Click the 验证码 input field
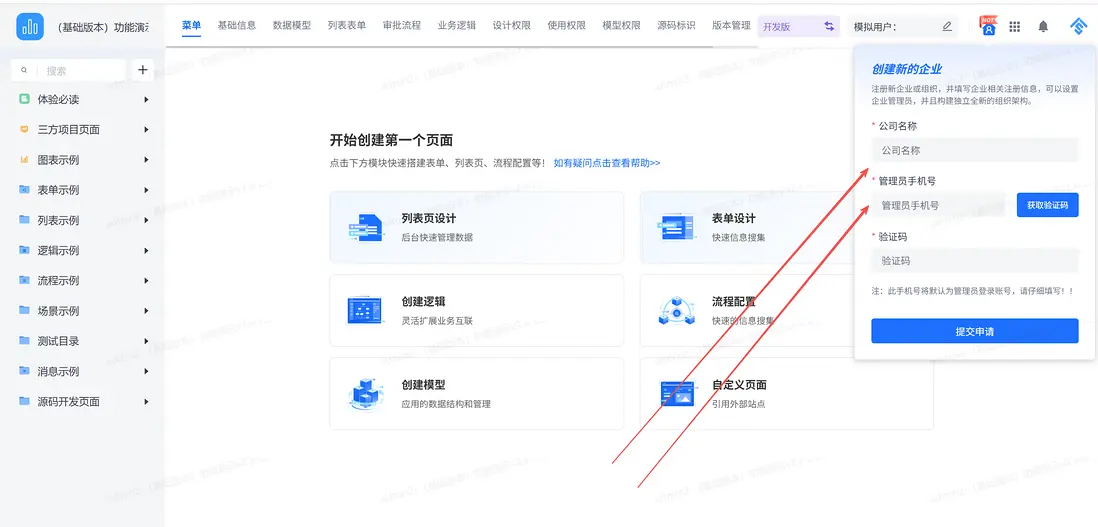 (975, 261)
